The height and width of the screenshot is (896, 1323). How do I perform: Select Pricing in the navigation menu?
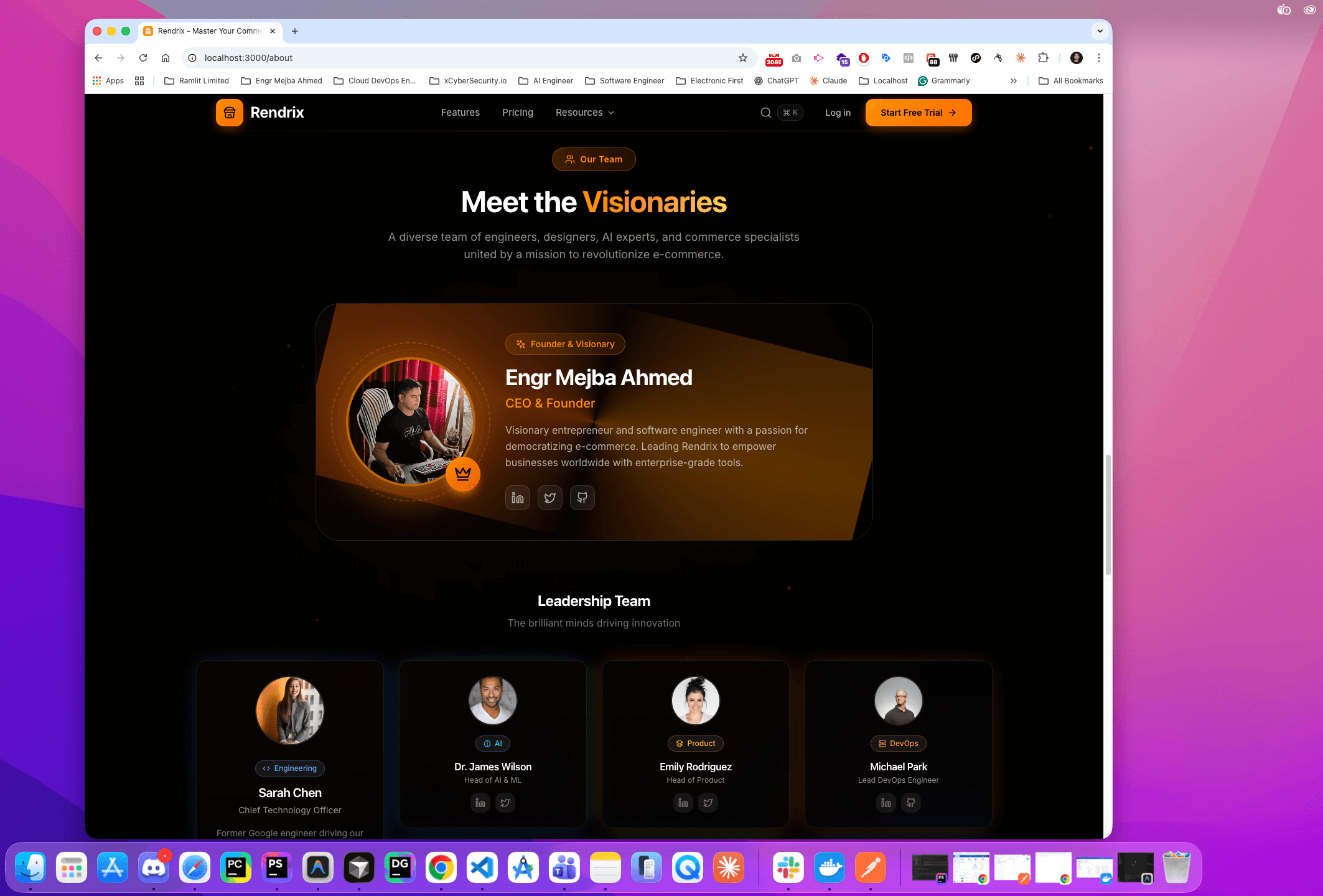coord(517,113)
